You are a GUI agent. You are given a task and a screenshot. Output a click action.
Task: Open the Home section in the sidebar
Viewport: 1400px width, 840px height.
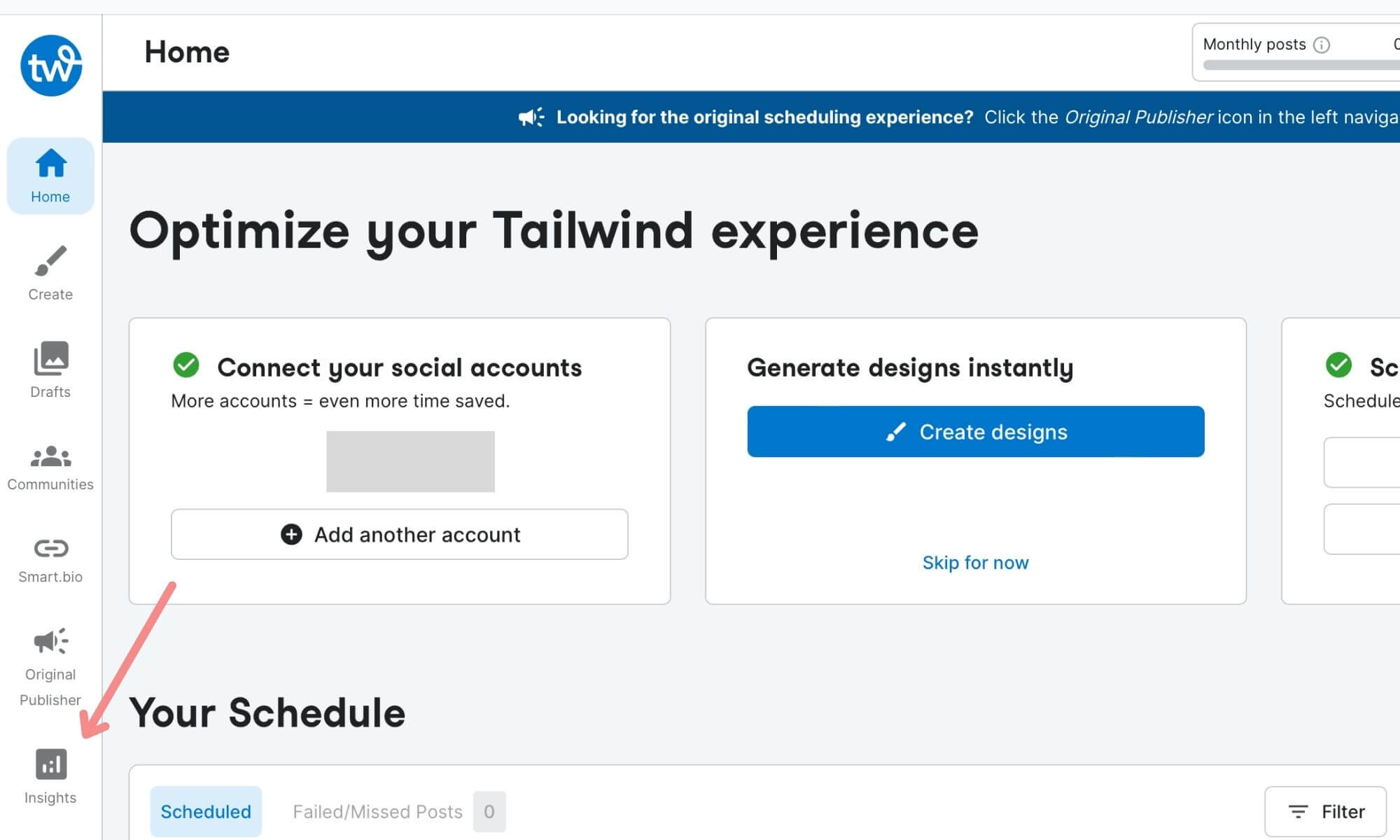tap(50, 175)
